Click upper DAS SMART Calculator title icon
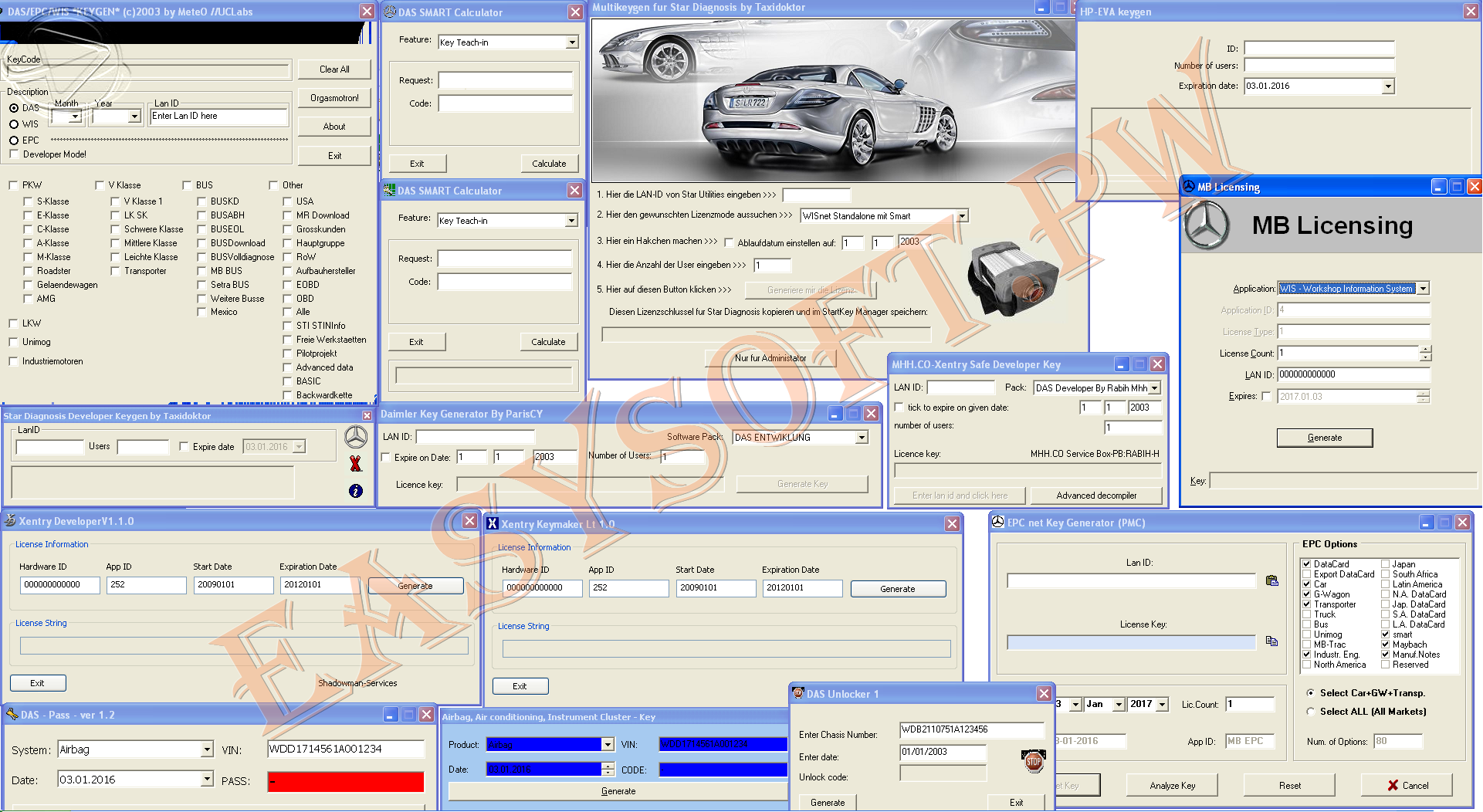This screenshot has width=1483, height=812. pyautogui.click(x=391, y=12)
